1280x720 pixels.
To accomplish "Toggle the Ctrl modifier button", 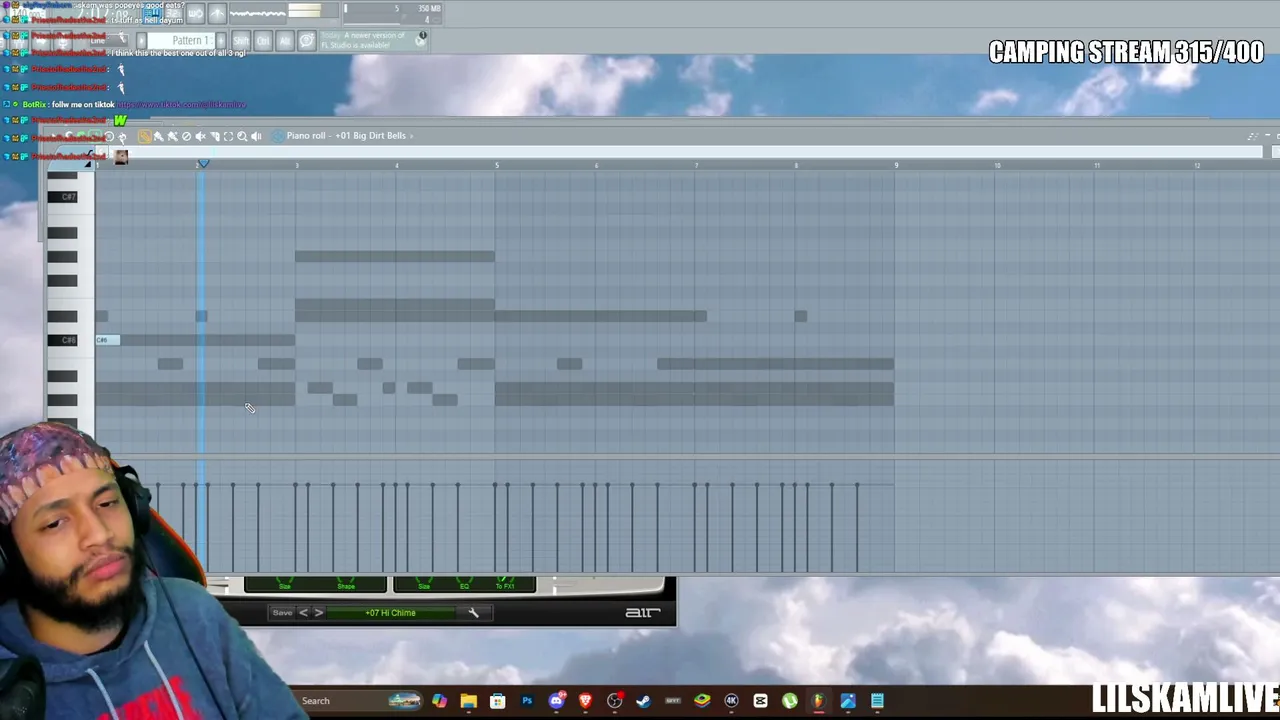I will [263, 41].
